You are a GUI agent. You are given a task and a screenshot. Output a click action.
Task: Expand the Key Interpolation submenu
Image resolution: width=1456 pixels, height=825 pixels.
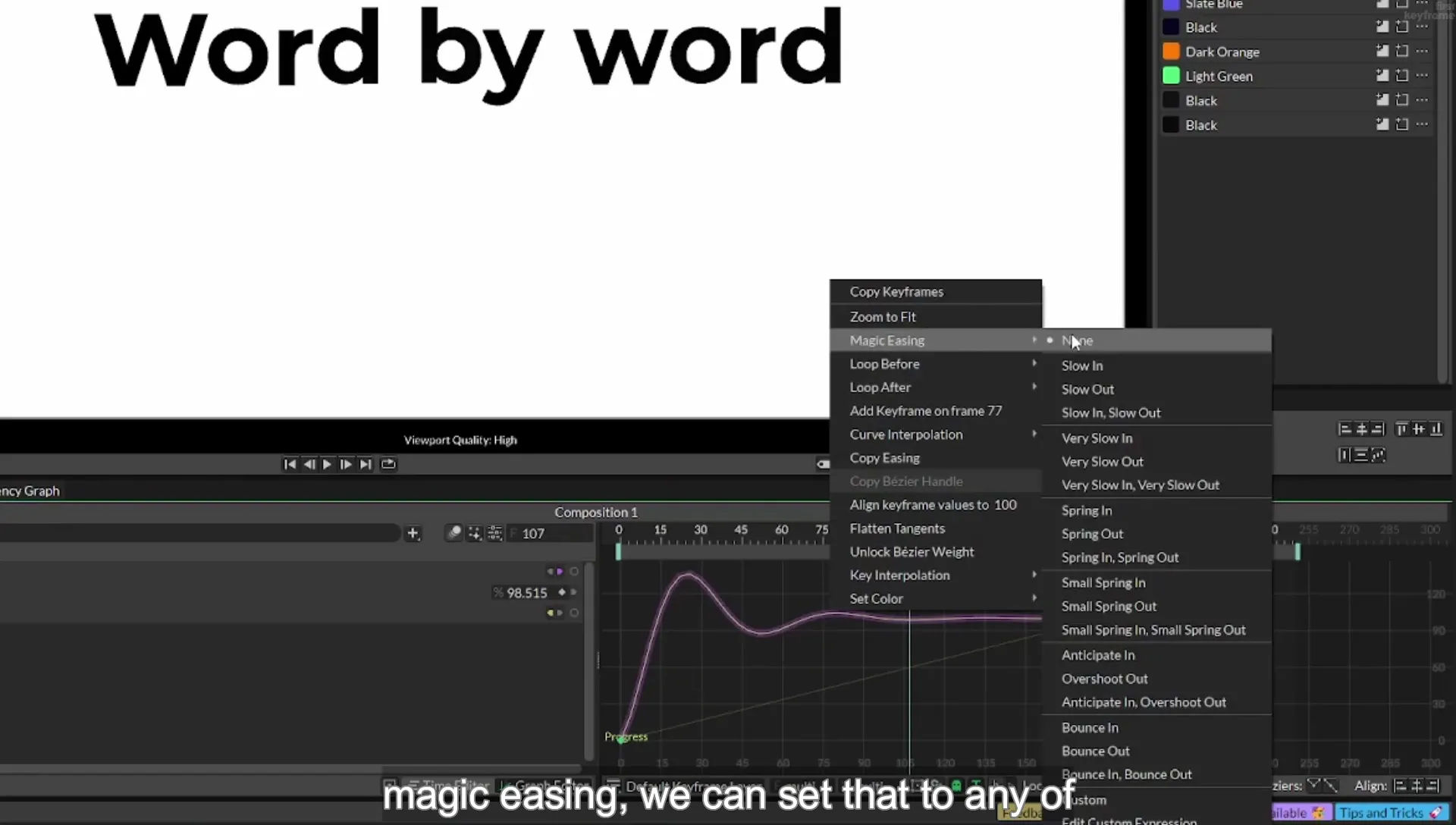tap(936, 576)
